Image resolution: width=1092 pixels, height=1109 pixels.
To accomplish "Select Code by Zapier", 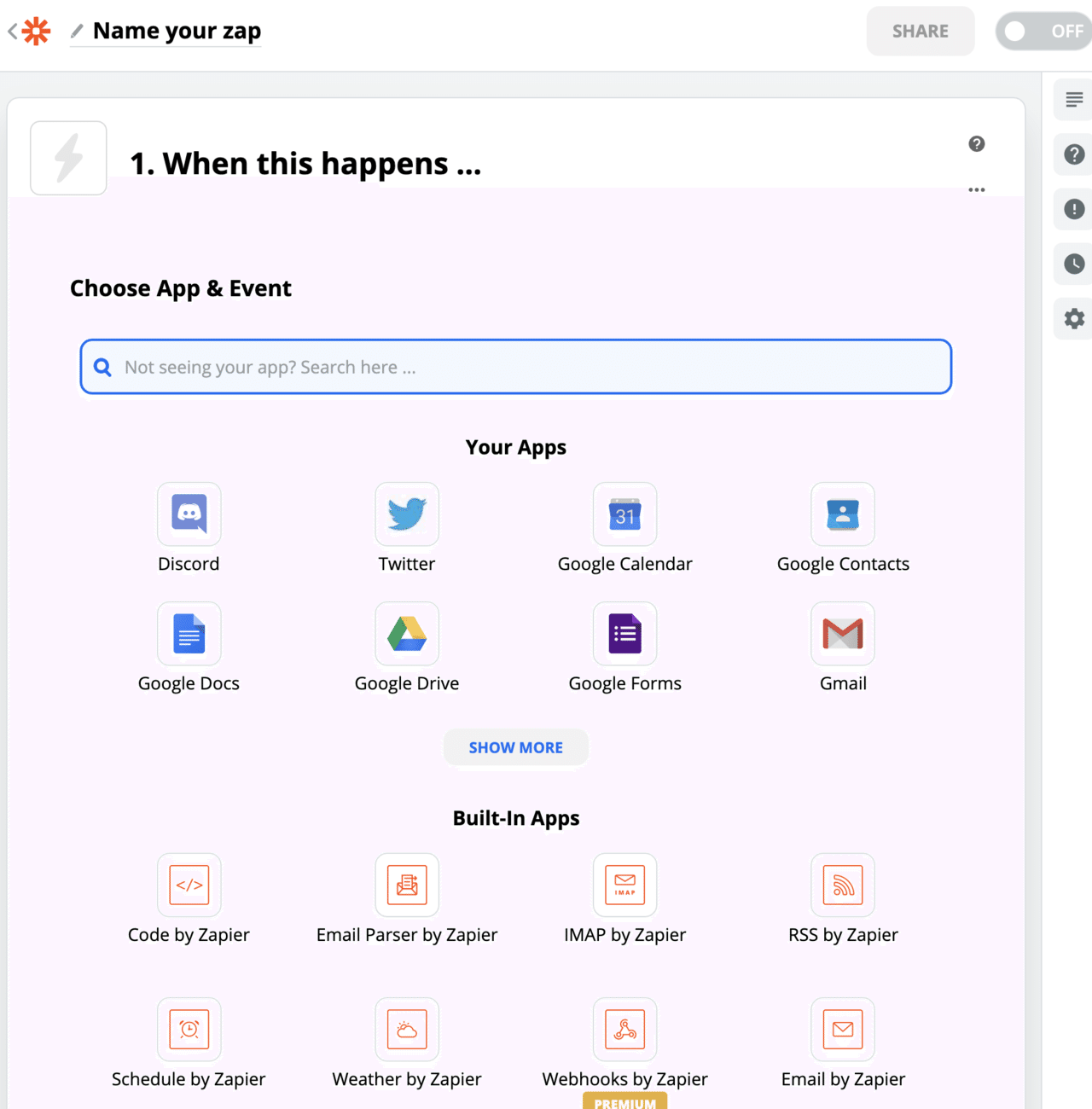I will 189,900.
